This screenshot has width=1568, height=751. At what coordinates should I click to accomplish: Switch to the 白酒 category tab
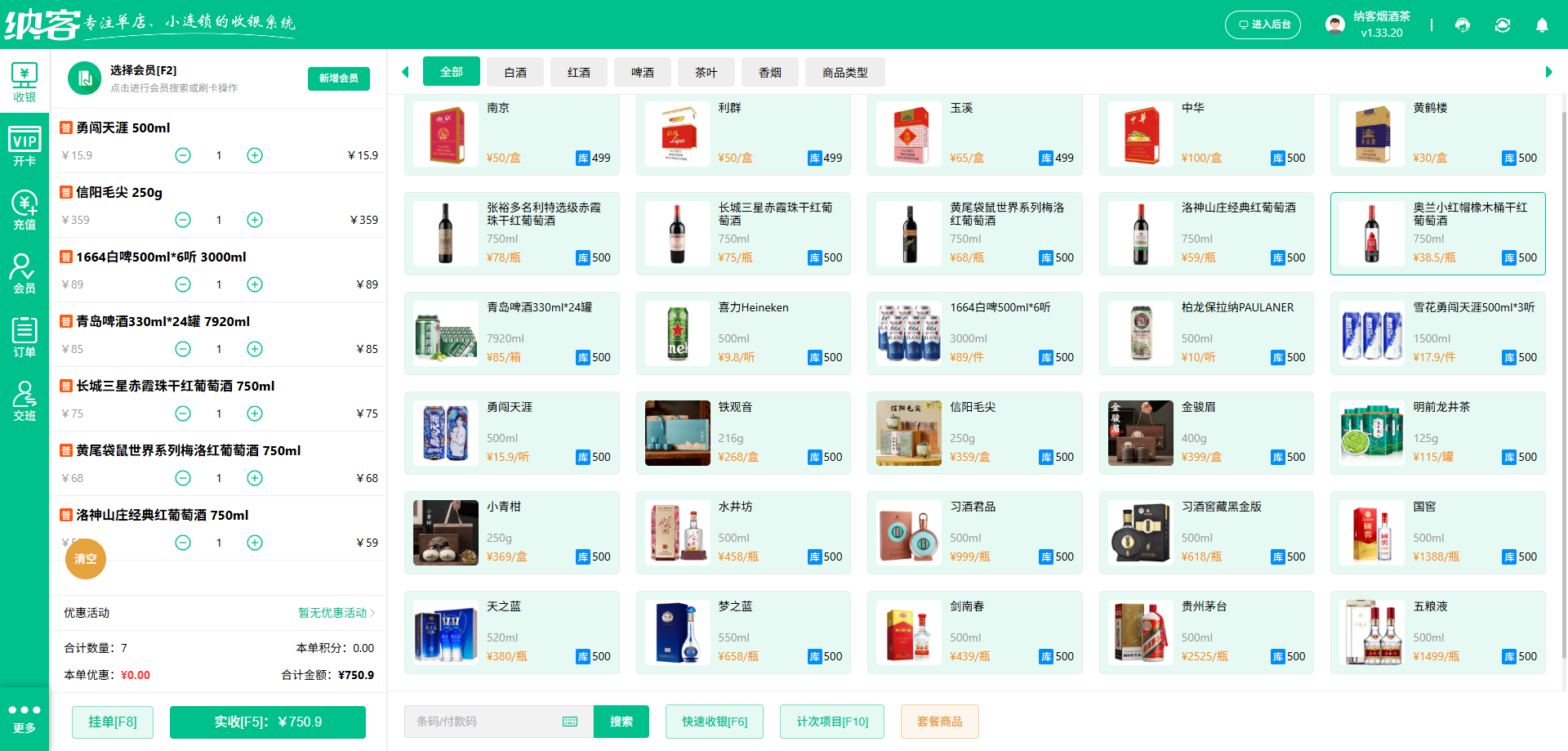pyautogui.click(x=514, y=71)
